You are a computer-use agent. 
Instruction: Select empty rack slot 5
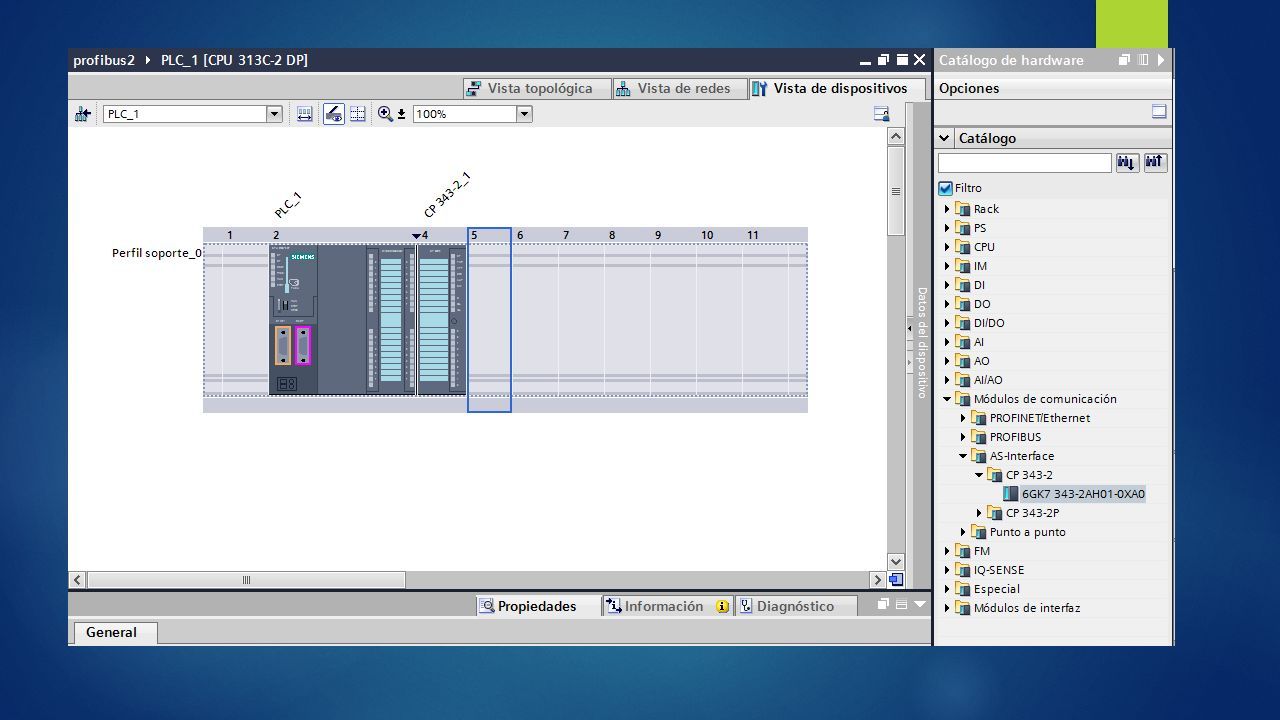tap(489, 320)
